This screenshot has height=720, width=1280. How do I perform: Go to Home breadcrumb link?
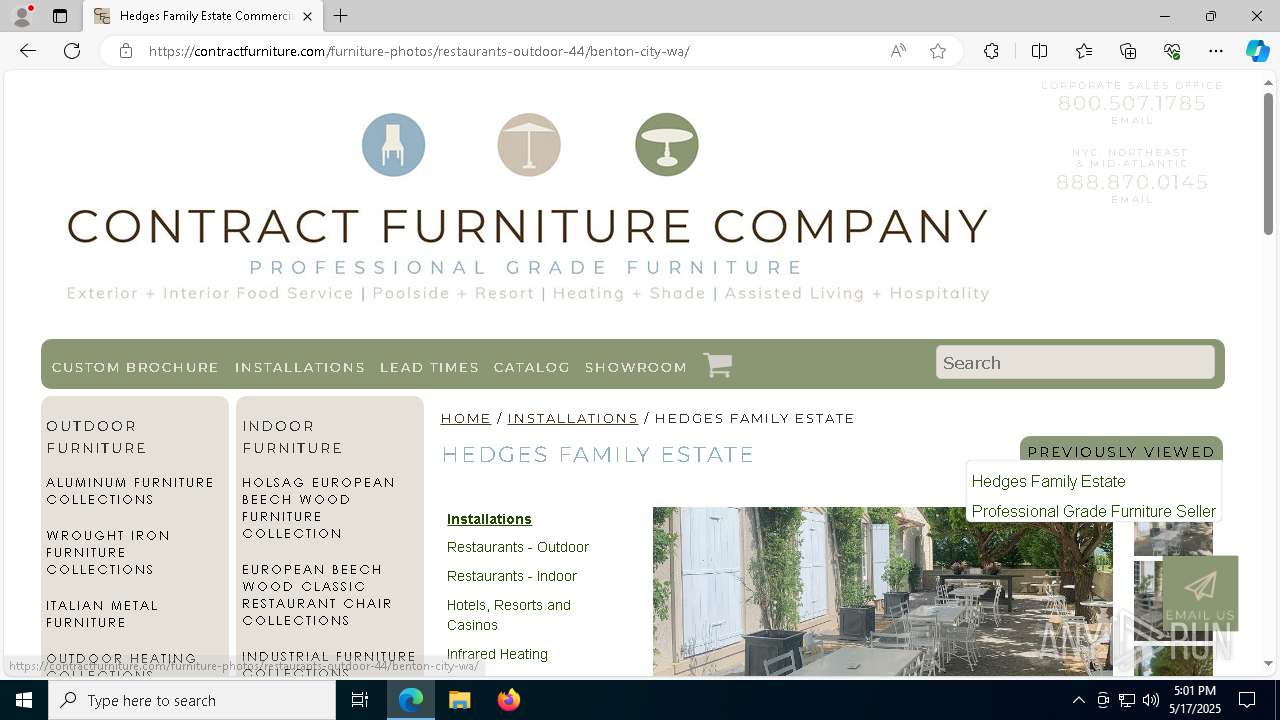[x=466, y=418]
